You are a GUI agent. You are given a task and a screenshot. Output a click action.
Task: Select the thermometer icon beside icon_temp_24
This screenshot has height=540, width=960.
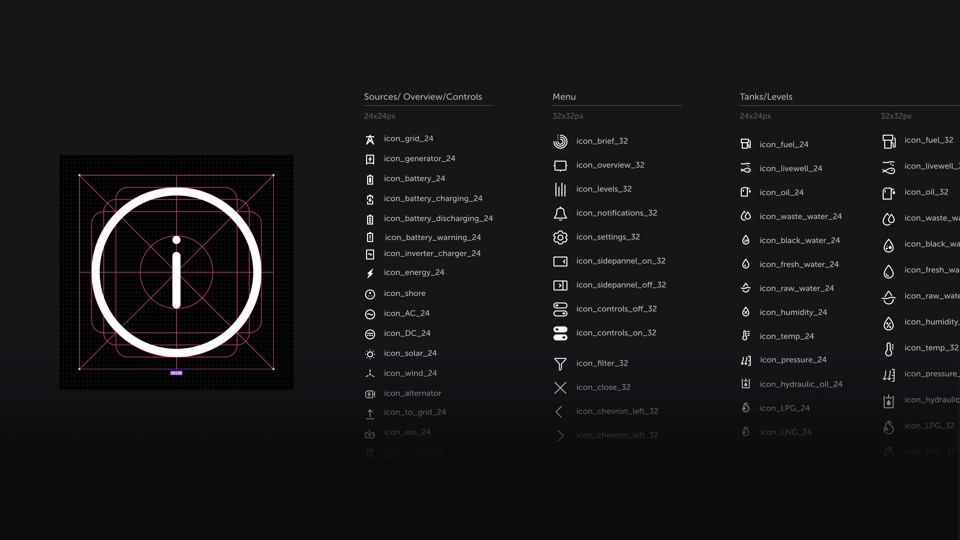pos(746,336)
